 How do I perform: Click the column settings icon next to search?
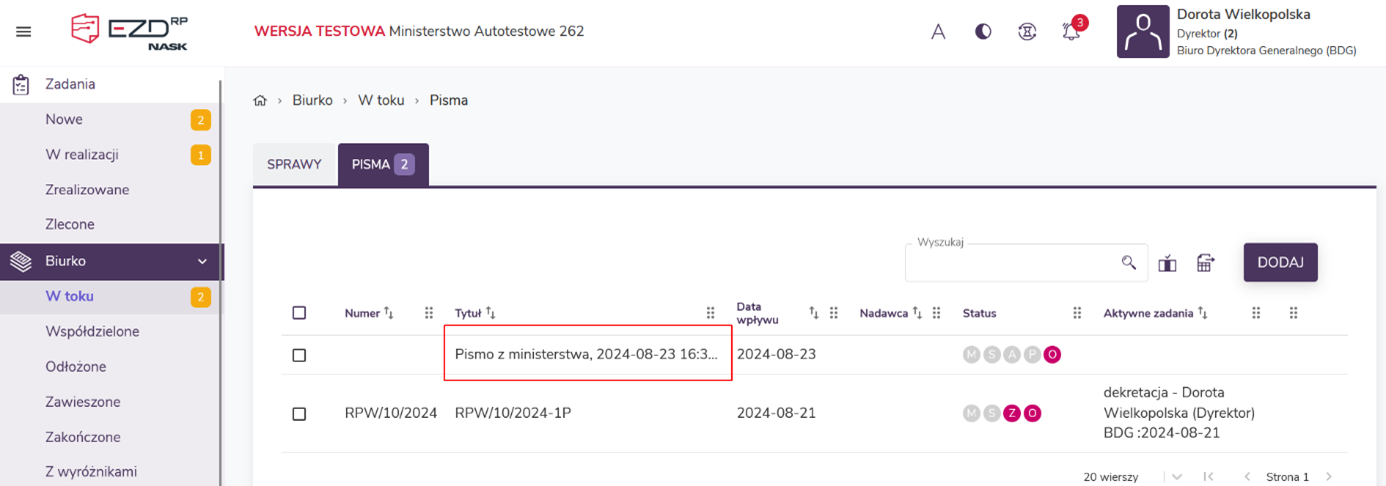[1167, 264]
